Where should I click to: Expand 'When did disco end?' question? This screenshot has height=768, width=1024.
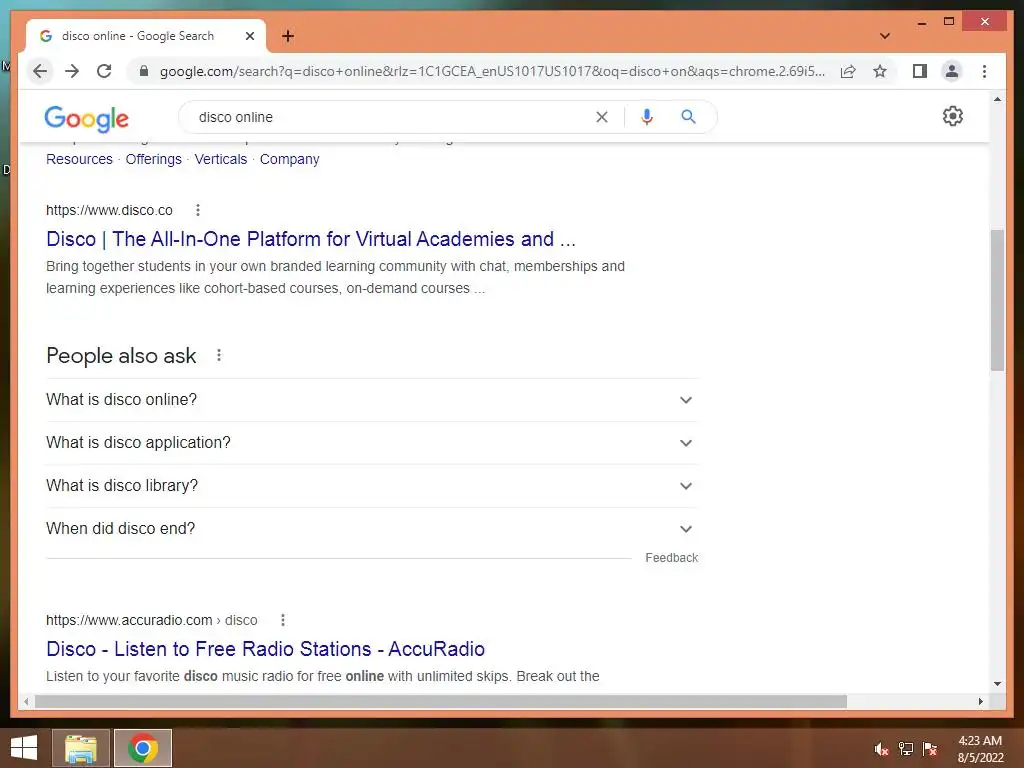(x=372, y=529)
